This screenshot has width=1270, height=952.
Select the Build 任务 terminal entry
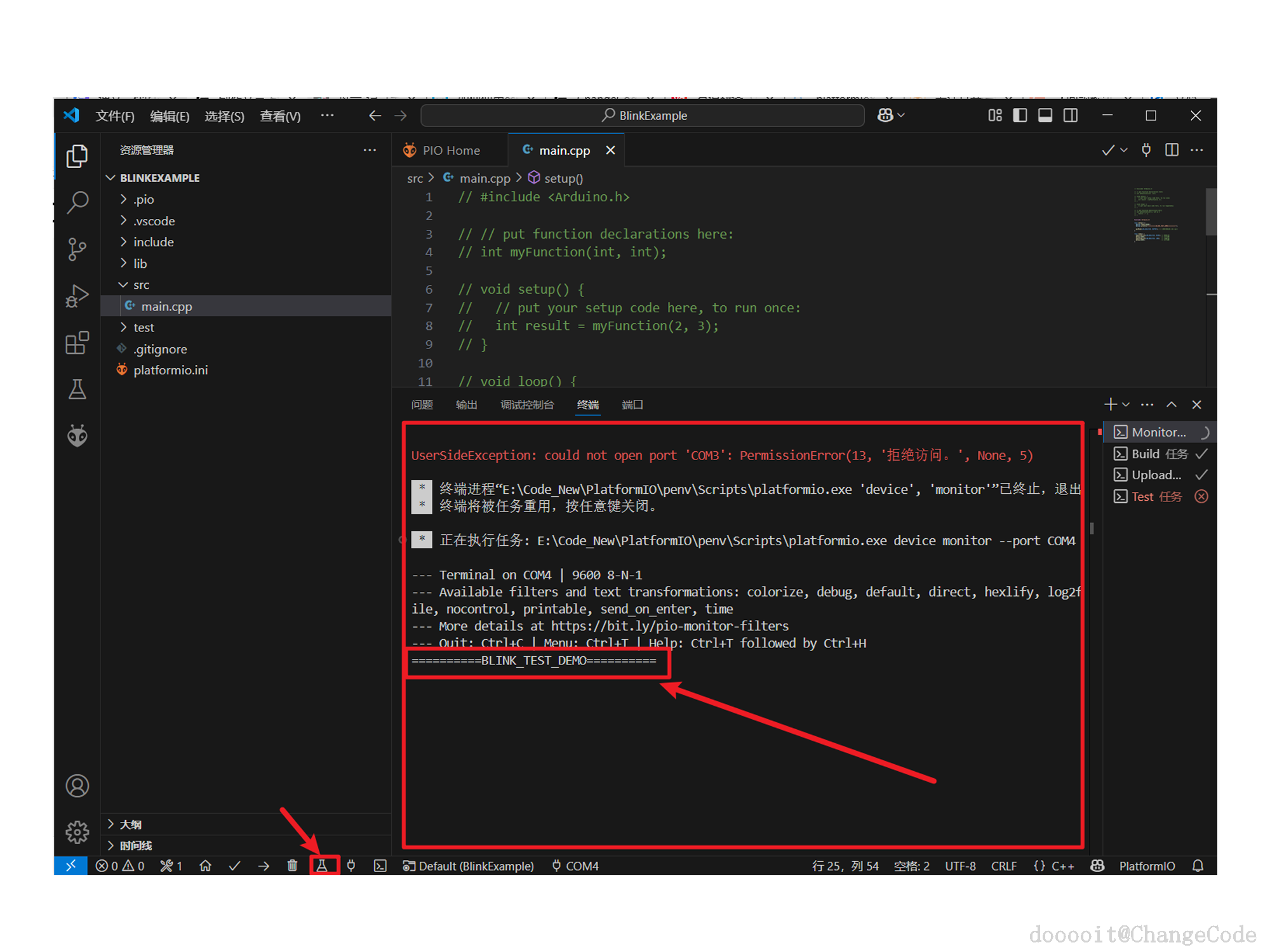(1159, 454)
